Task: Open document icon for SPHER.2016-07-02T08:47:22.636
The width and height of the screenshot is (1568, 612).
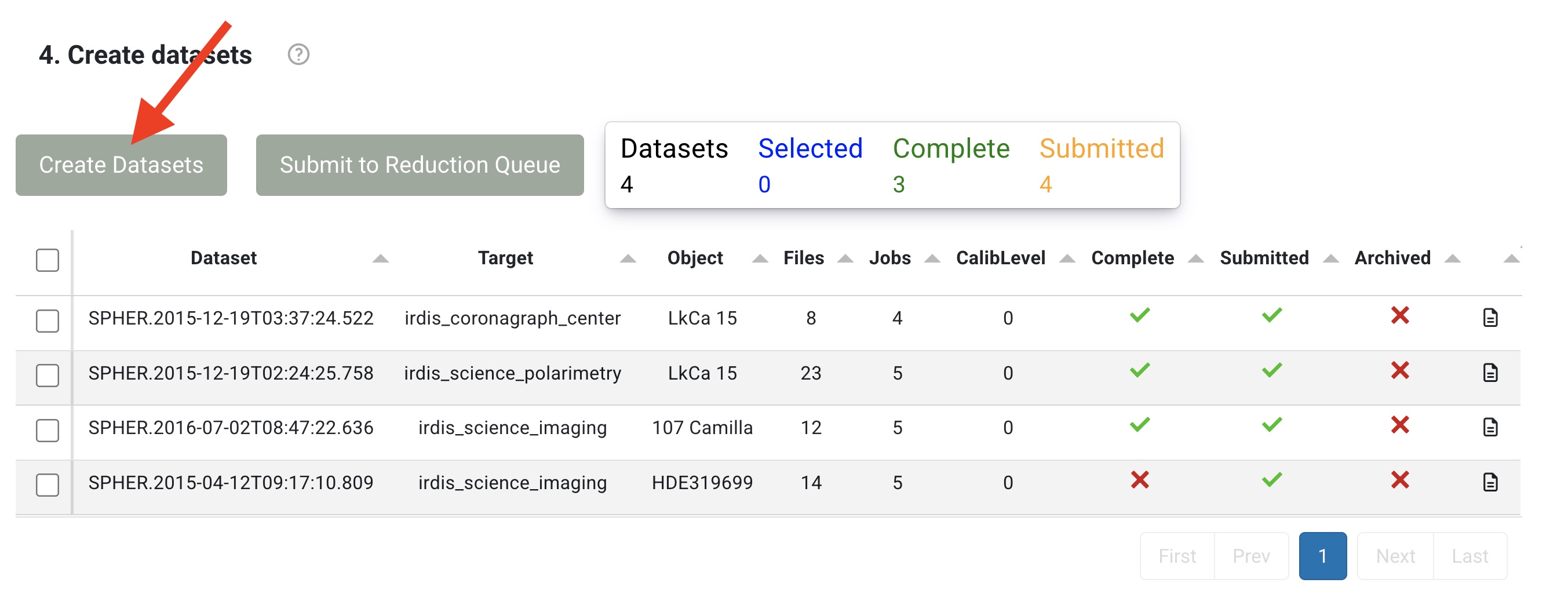Action: [1489, 428]
